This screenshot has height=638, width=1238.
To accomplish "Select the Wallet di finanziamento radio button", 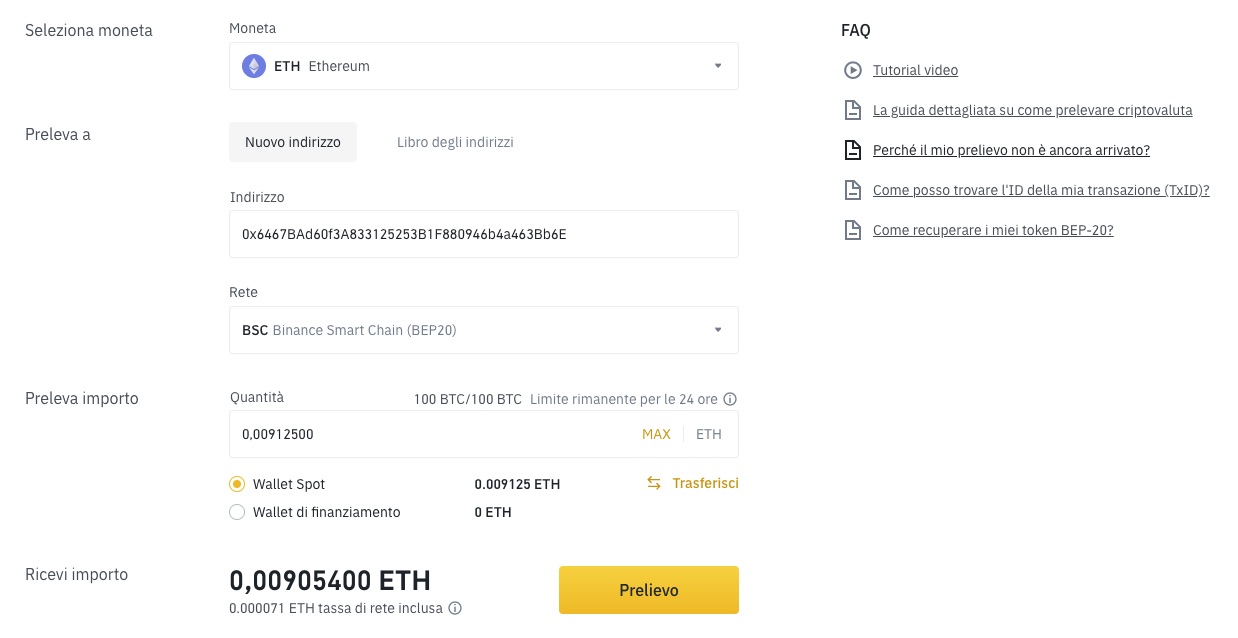I will coord(237,512).
